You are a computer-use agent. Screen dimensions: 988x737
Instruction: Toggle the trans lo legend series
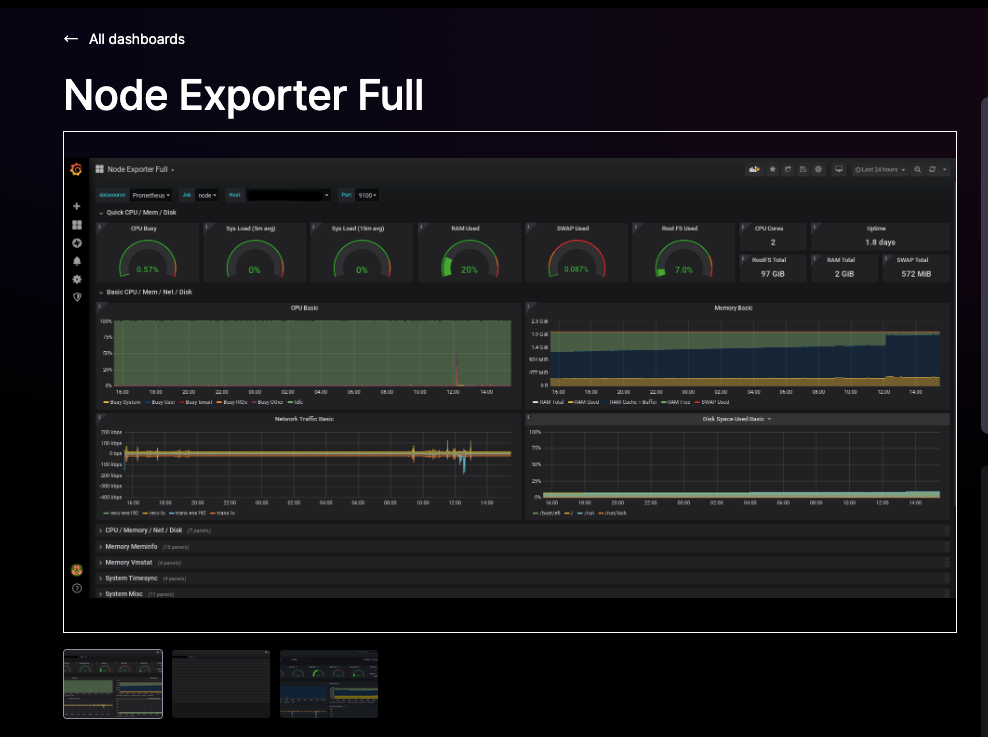tap(222, 513)
